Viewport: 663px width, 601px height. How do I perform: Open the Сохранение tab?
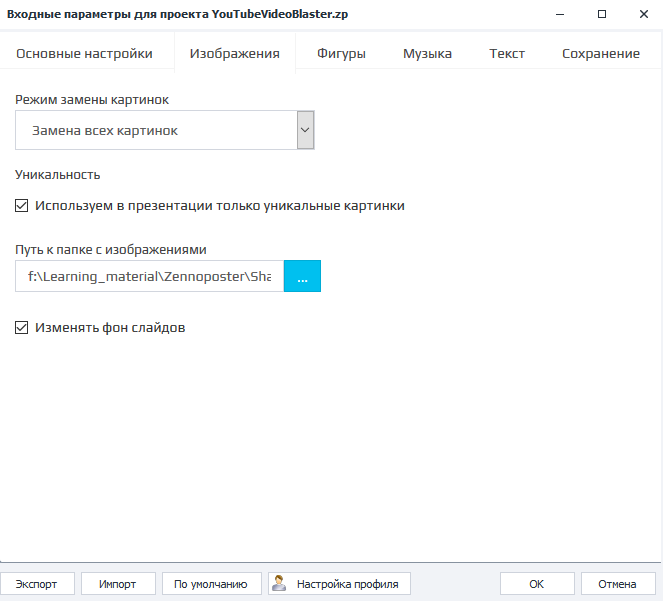600,54
